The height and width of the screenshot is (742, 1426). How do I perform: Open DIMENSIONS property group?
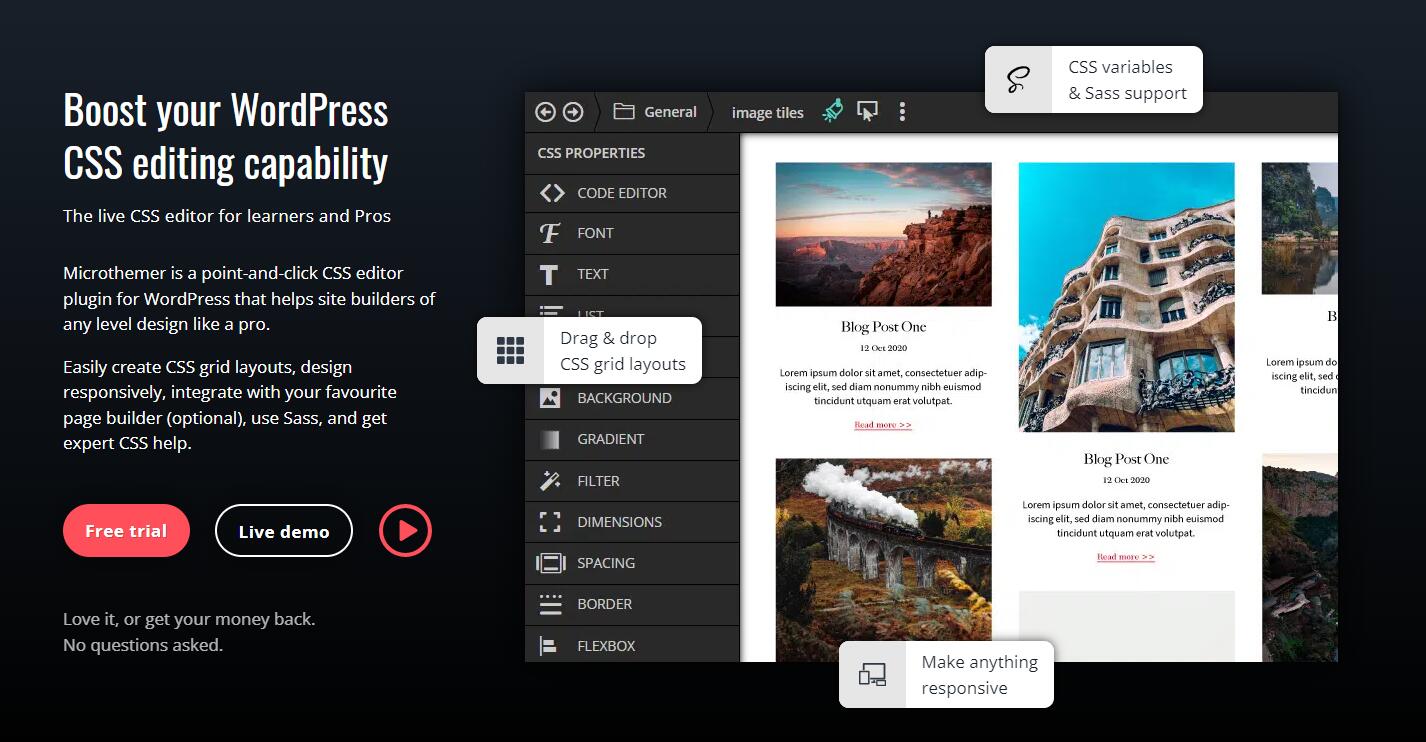coord(632,522)
